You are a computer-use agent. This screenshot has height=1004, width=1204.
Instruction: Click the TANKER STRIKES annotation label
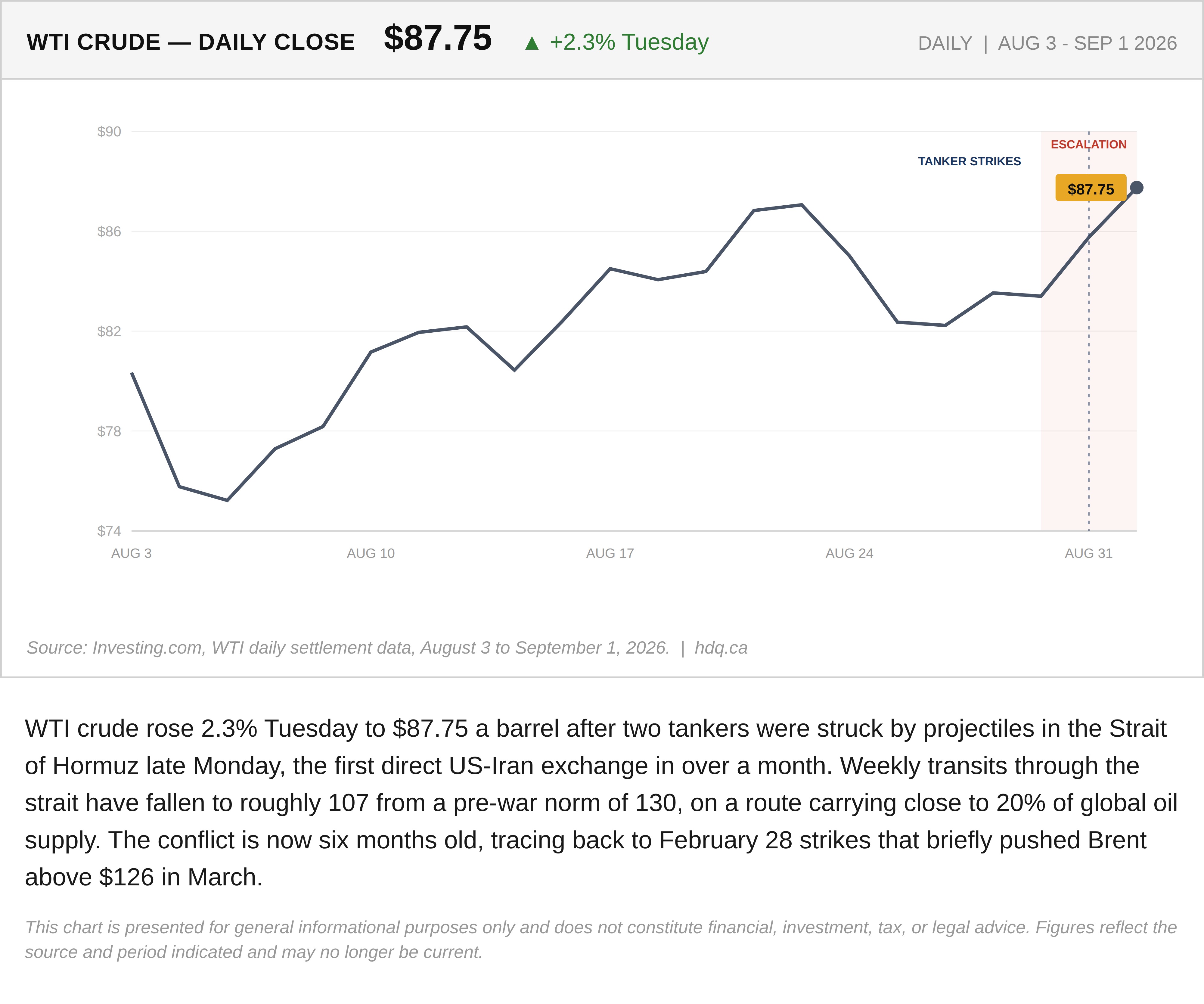pos(969,161)
